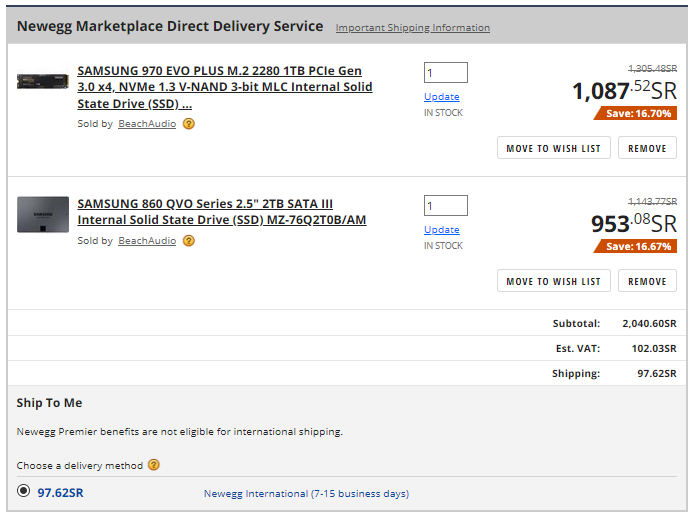
Task: Click help icon beside 860 QVO seller BeachAudio
Action: 188,241
